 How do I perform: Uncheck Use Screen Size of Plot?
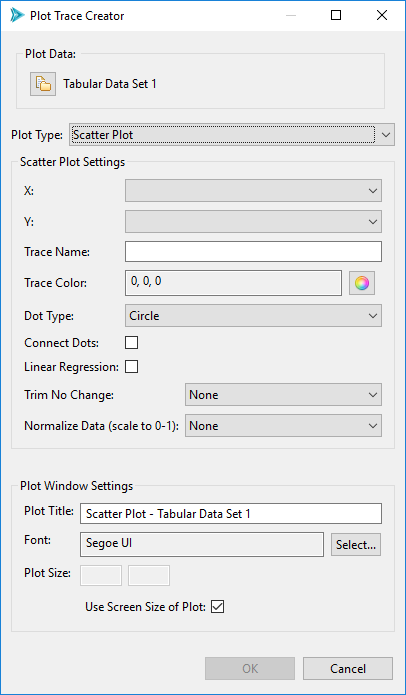218,607
